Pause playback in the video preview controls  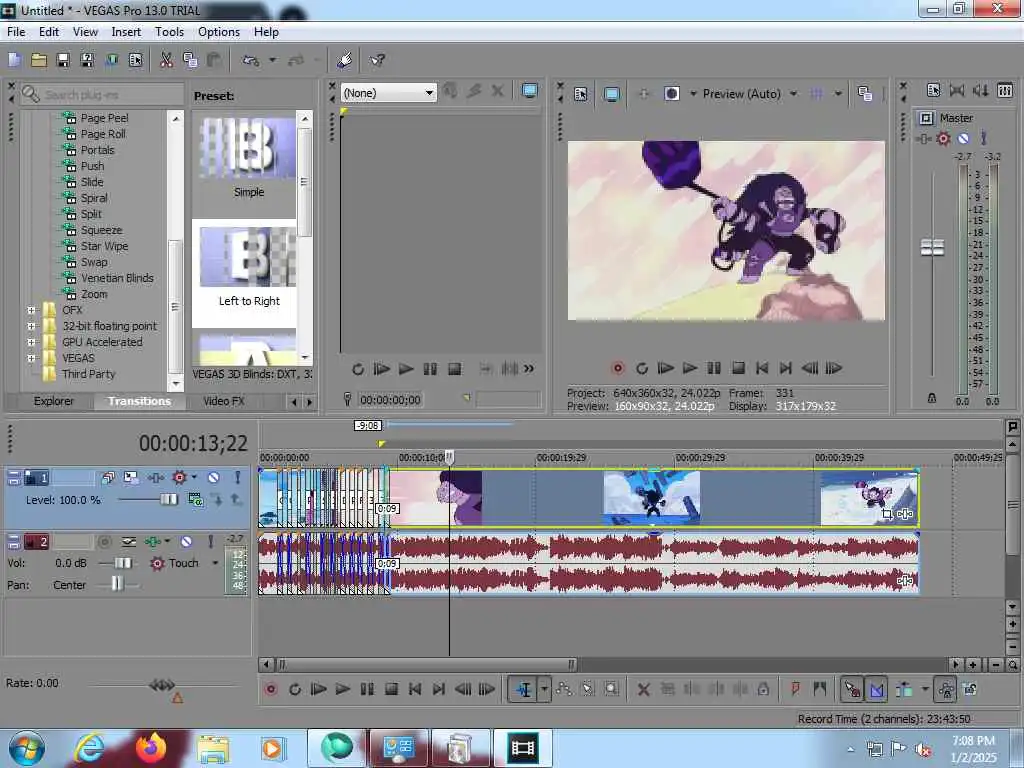pos(714,368)
